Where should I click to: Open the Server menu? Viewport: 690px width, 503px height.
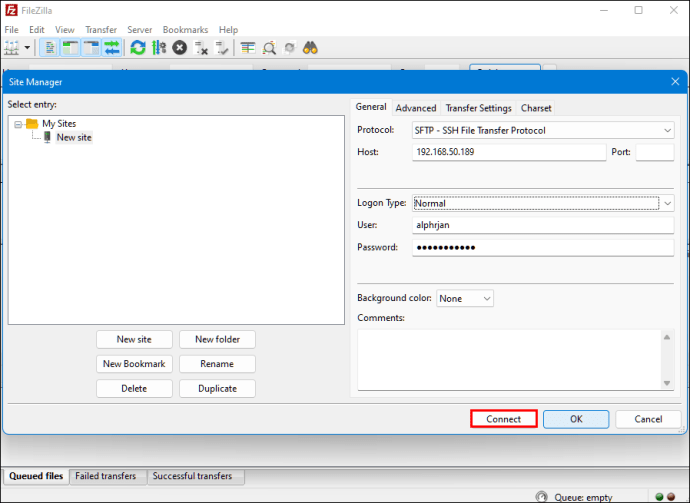click(x=139, y=29)
